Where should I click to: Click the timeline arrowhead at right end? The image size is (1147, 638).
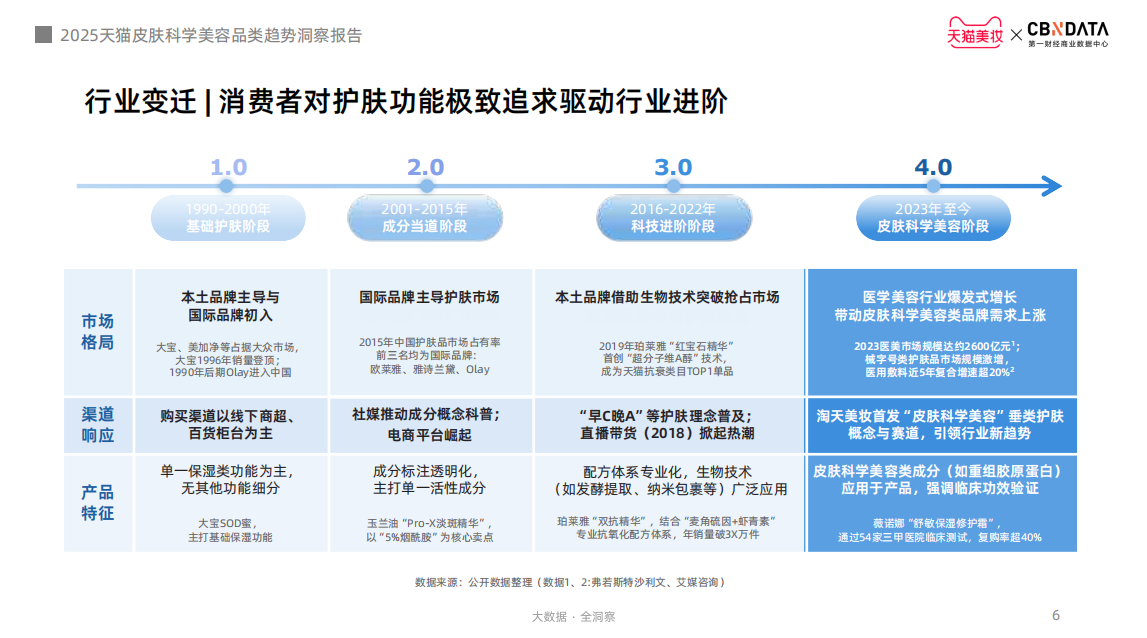point(1051,186)
